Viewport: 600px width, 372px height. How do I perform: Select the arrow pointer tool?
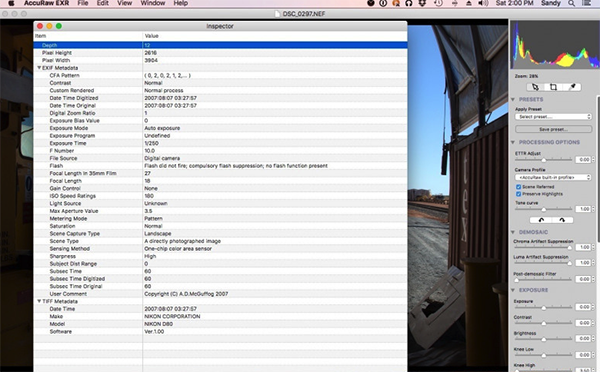[535, 87]
